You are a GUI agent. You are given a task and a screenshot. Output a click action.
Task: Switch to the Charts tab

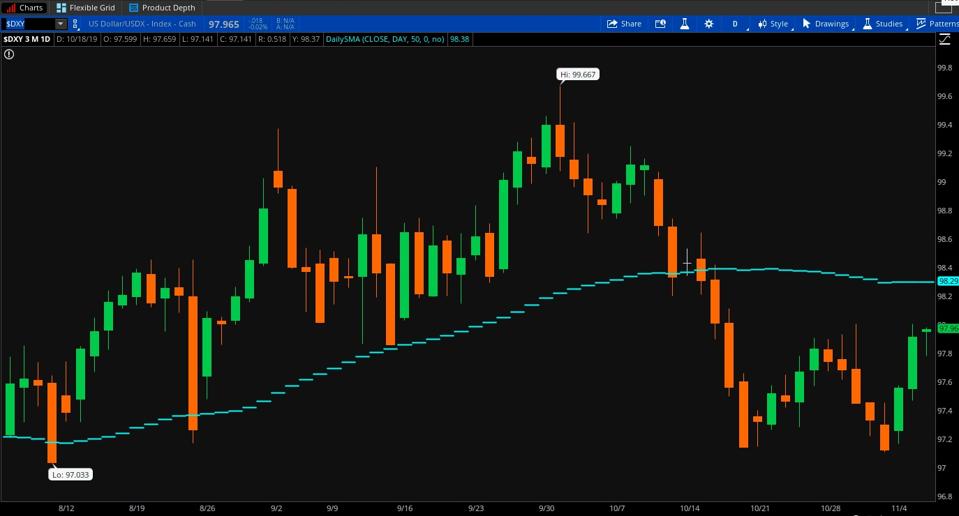point(24,7)
